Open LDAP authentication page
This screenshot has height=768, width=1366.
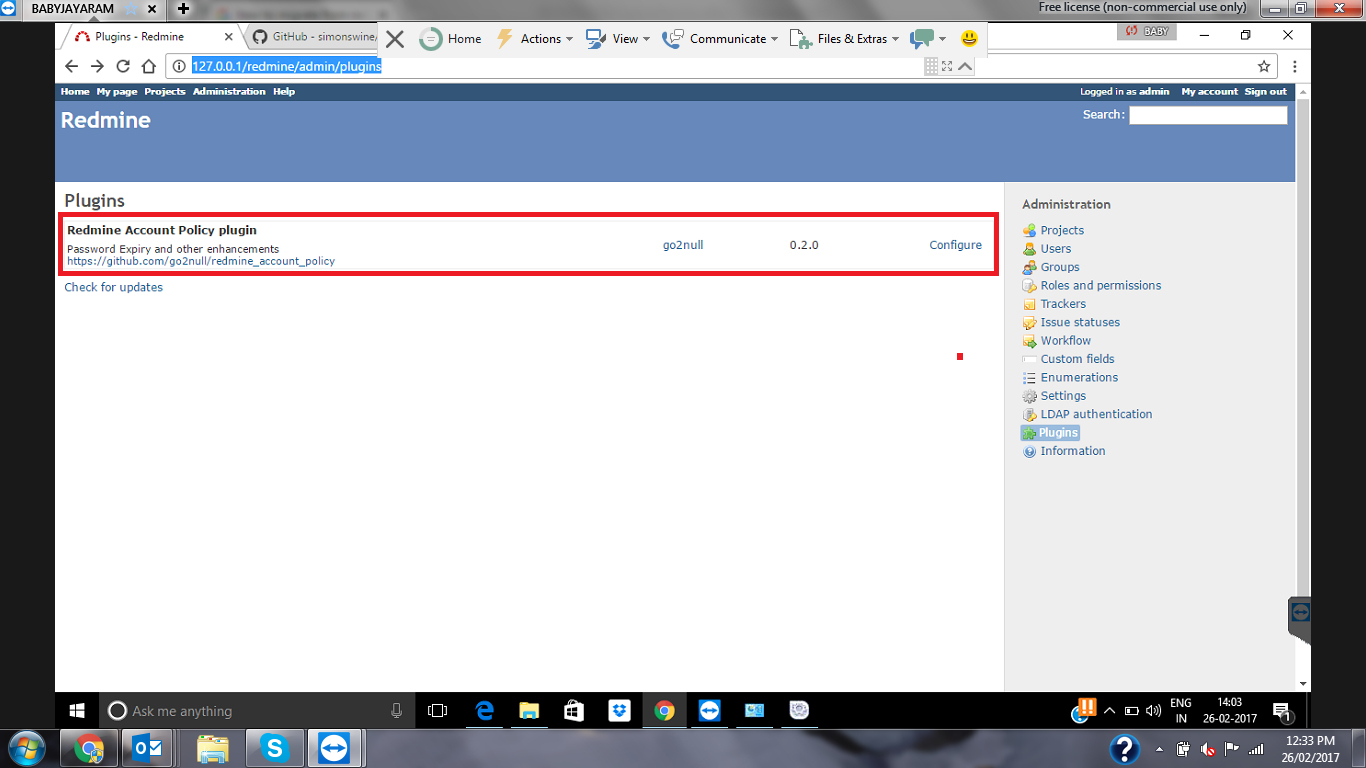pyautogui.click(x=1095, y=414)
